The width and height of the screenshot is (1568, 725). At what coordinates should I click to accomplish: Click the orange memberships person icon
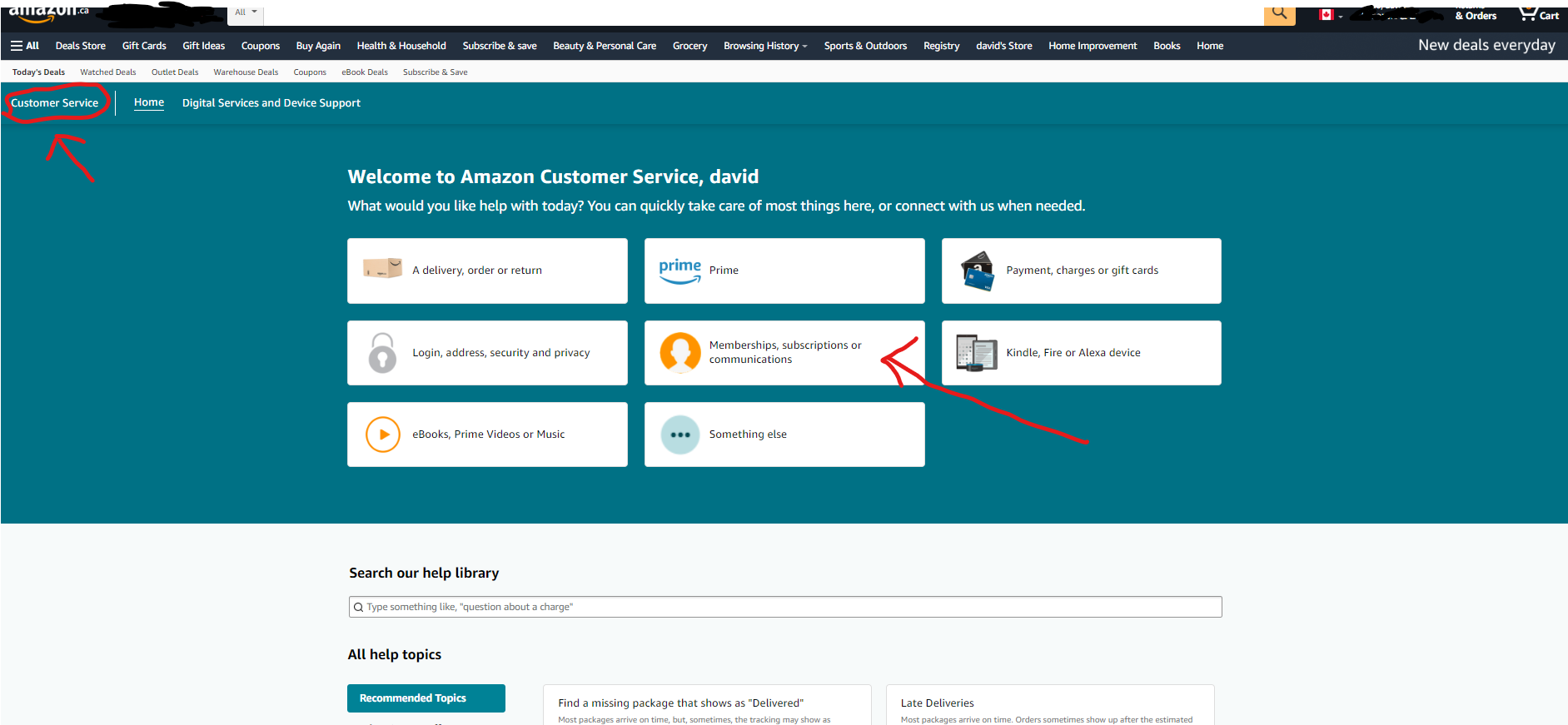[680, 352]
